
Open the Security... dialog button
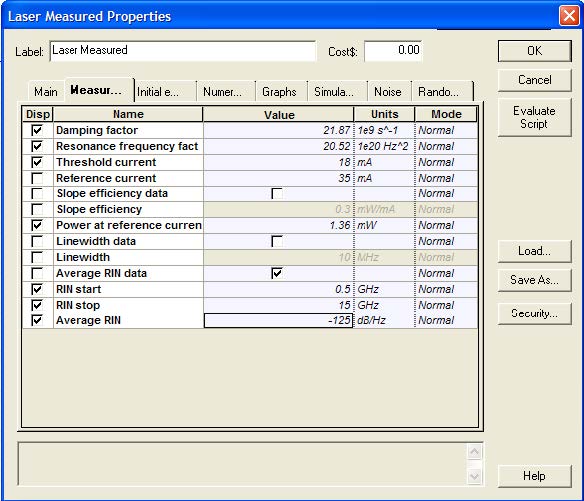coord(534,314)
